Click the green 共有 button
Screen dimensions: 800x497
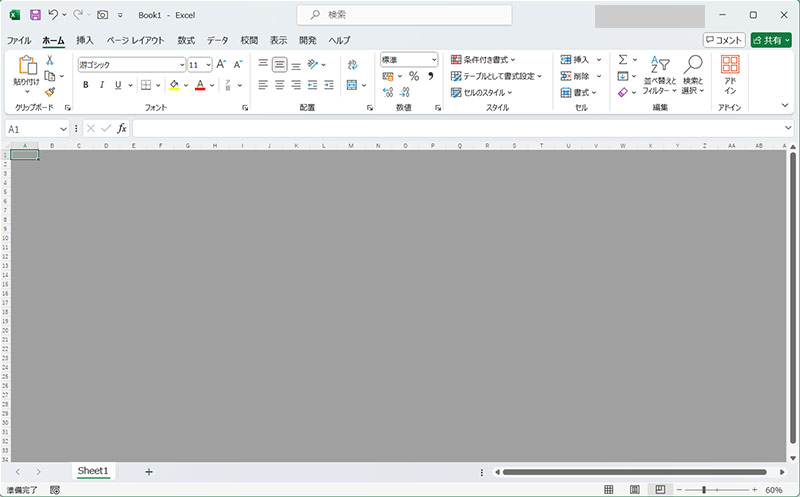point(771,40)
